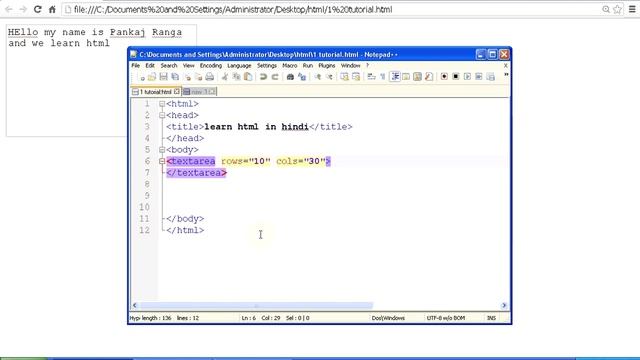
Task: Open Find with the binoculars icon
Action: coord(290,77)
